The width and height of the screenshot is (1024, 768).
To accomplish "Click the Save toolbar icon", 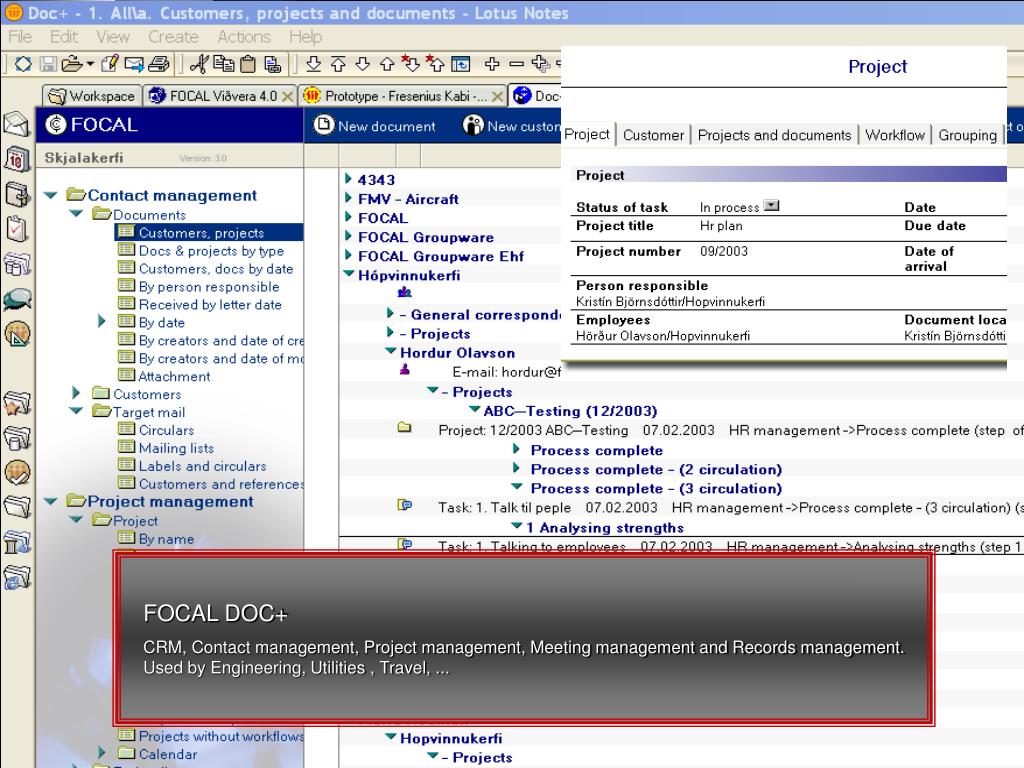I will 48,64.
